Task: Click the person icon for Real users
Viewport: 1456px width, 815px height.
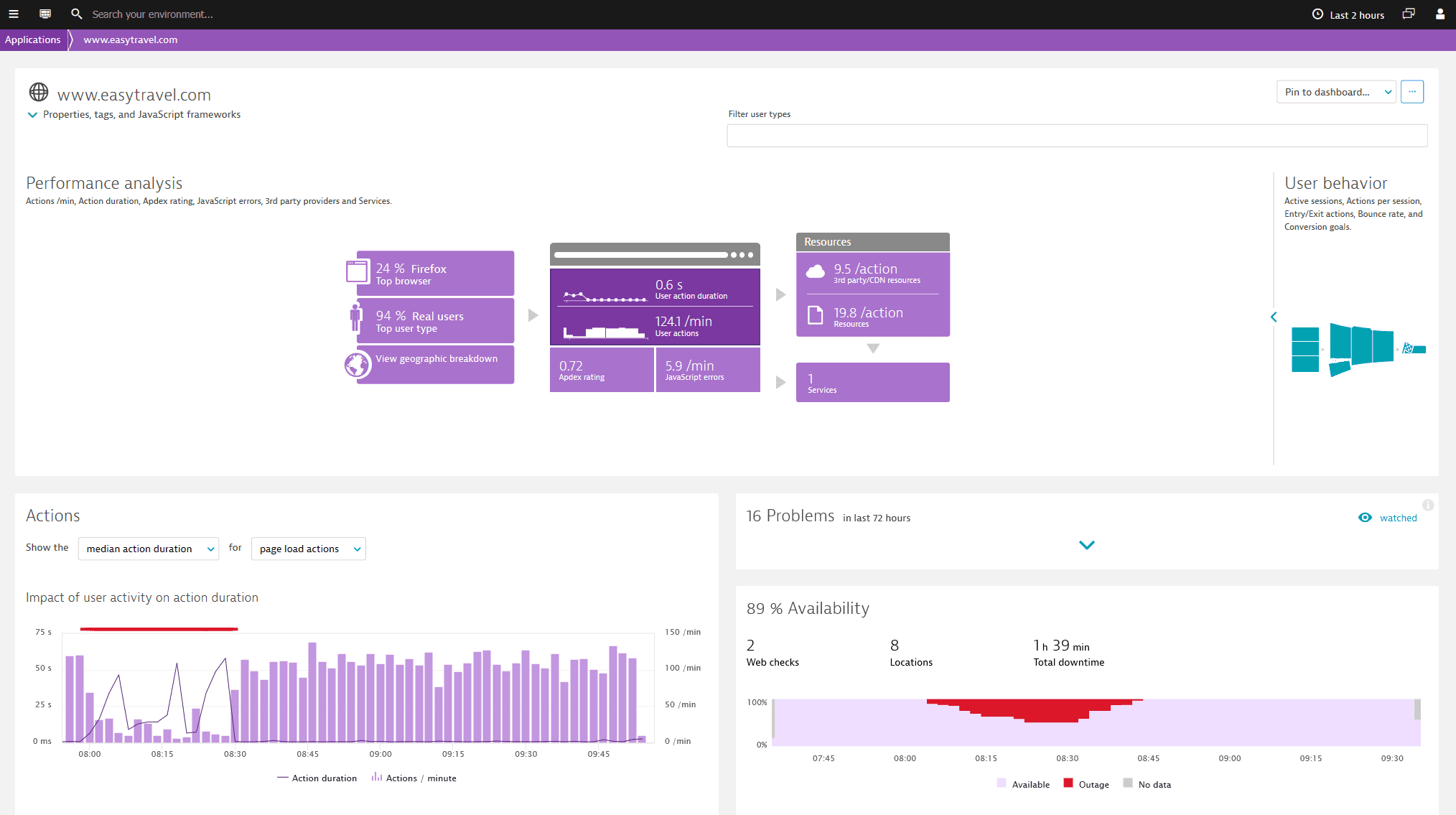Action: tap(355, 318)
